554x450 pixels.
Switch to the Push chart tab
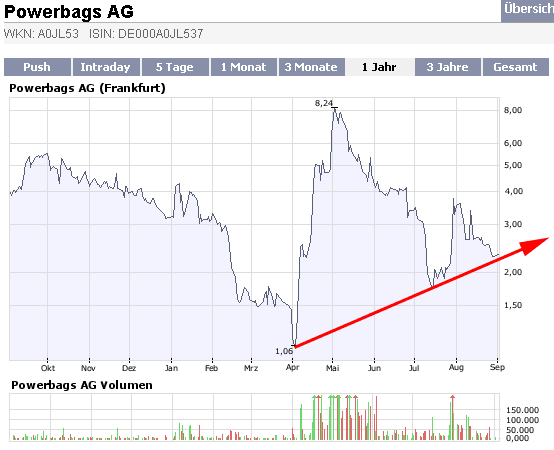[37, 67]
